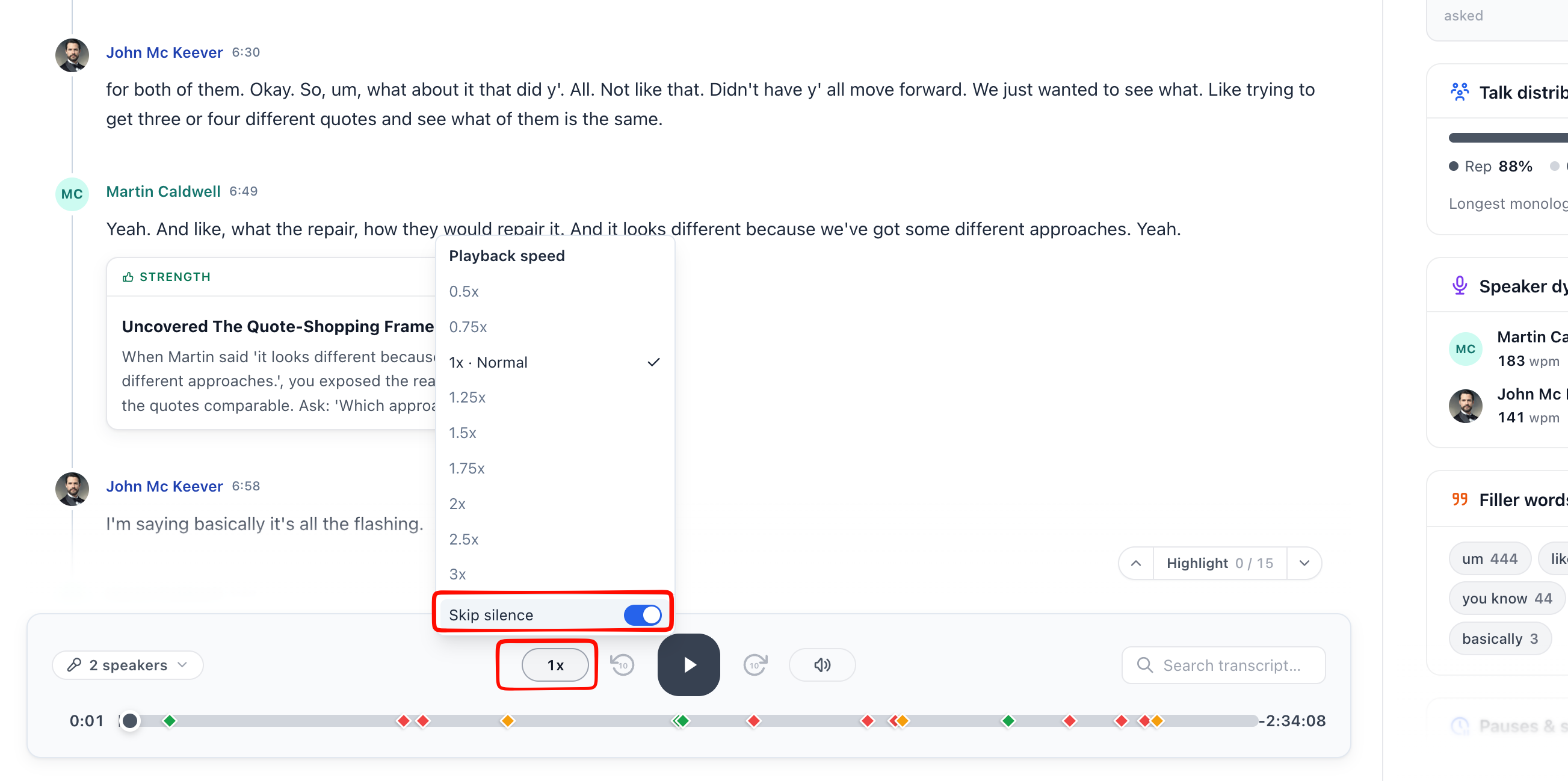Click the first green diamond timeline marker
The height and width of the screenshot is (781, 1568).
170,721
